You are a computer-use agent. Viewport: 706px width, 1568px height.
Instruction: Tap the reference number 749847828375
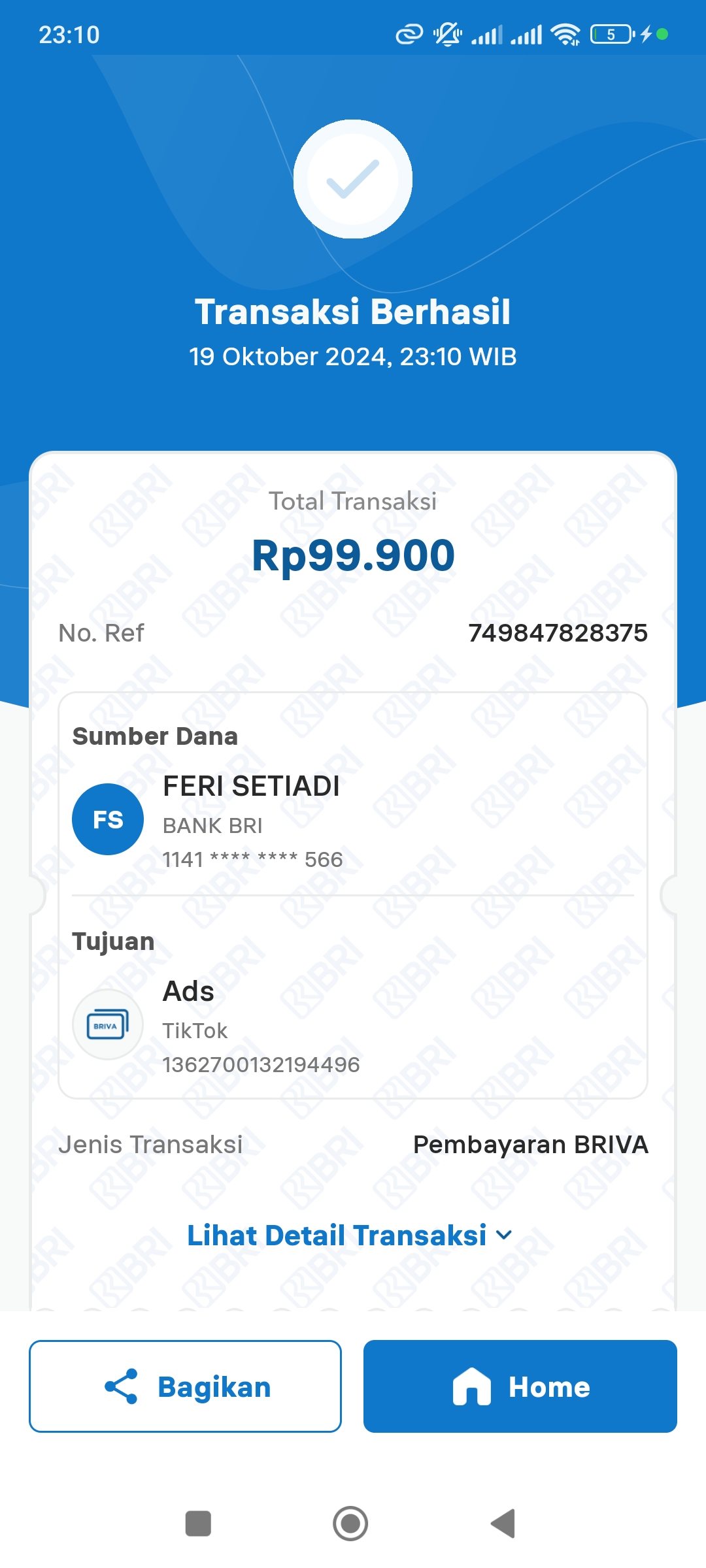[558, 632]
